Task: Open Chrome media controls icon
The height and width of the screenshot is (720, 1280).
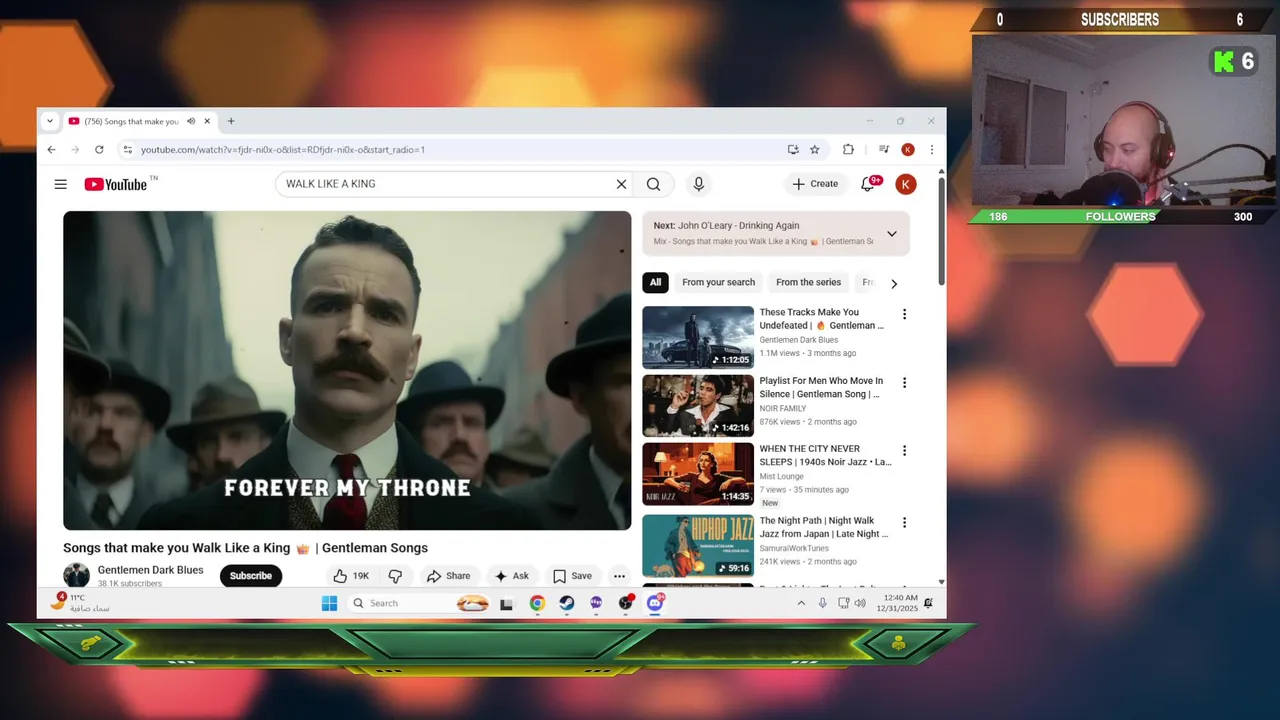Action: click(x=883, y=150)
